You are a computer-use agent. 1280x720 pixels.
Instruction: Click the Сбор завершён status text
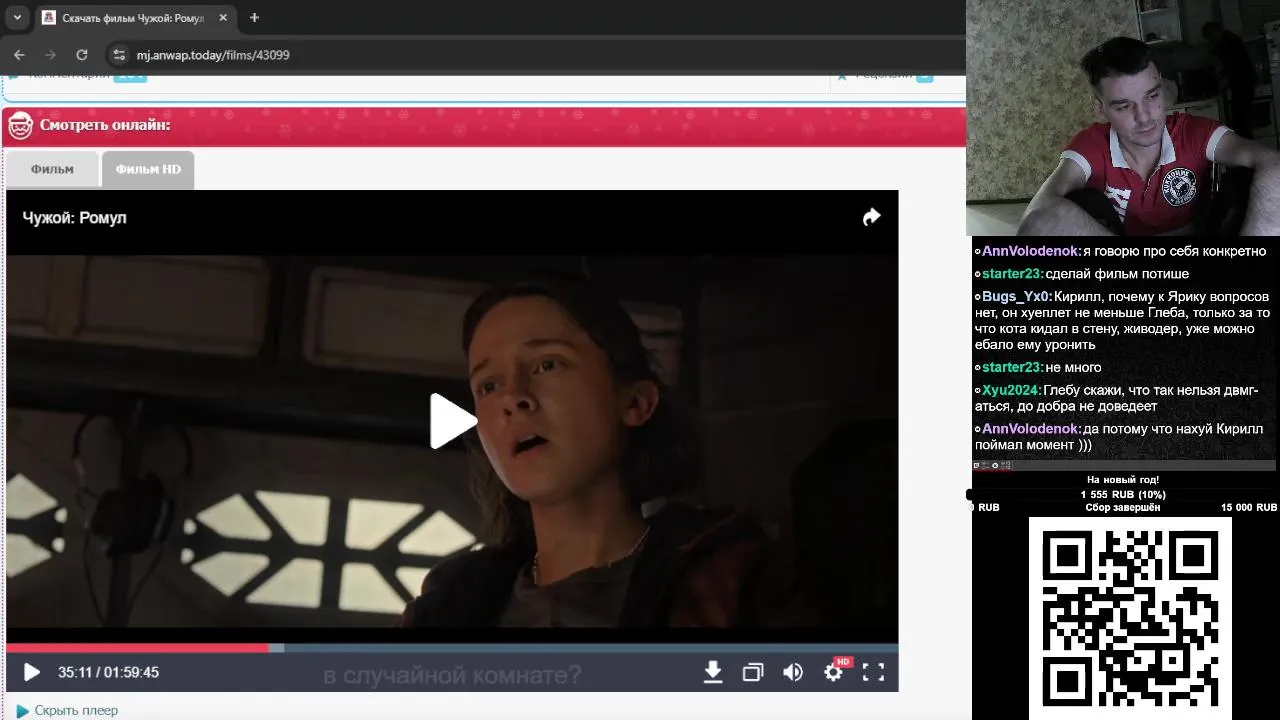click(x=1123, y=508)
